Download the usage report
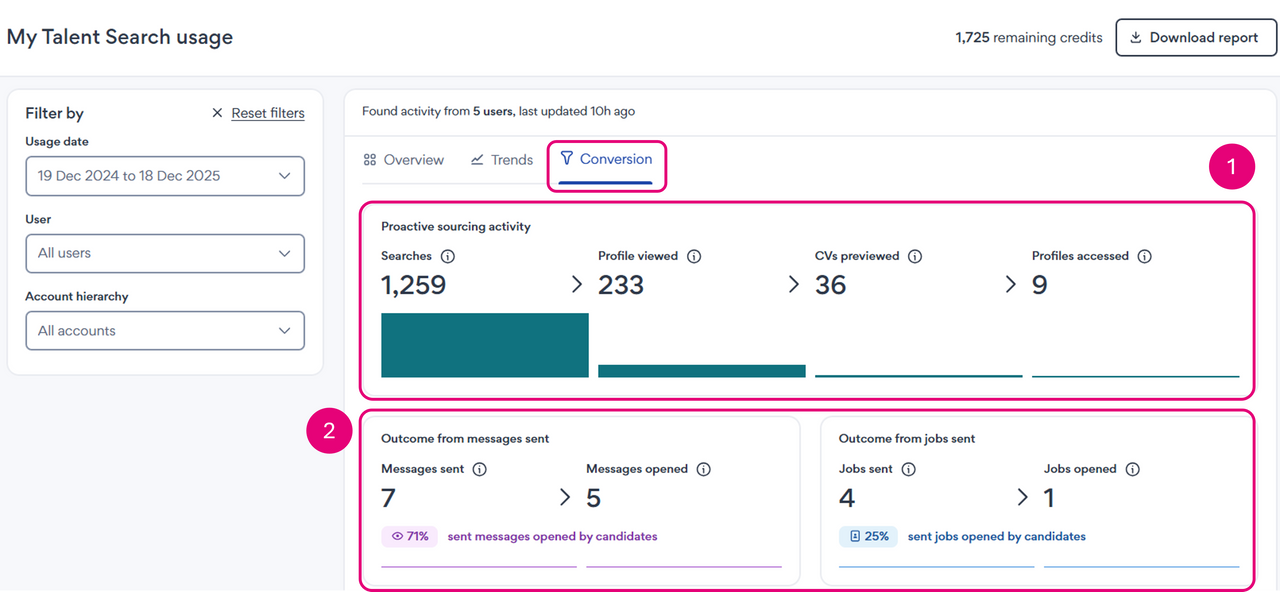Screen dimensions: 1280x592 coord(1195,38)
